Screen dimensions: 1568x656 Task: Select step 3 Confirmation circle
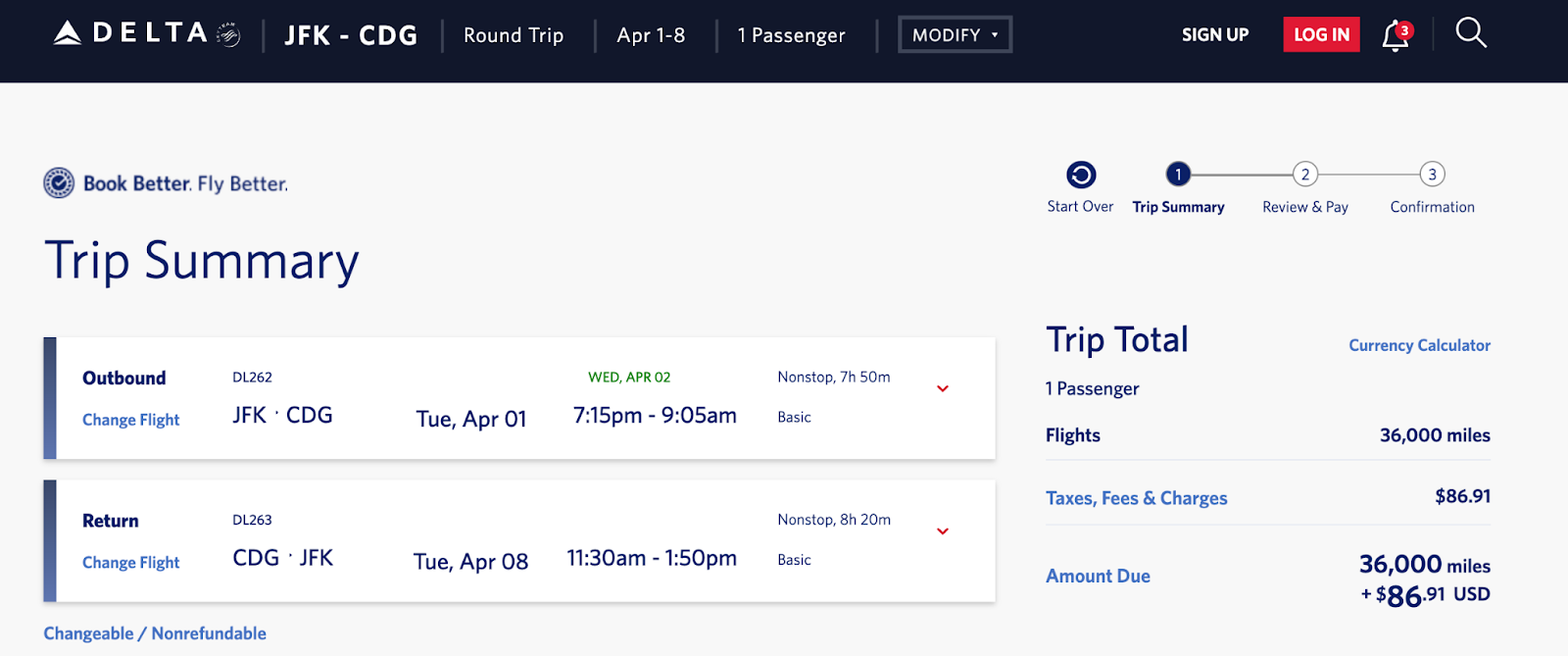[1432, 175]
